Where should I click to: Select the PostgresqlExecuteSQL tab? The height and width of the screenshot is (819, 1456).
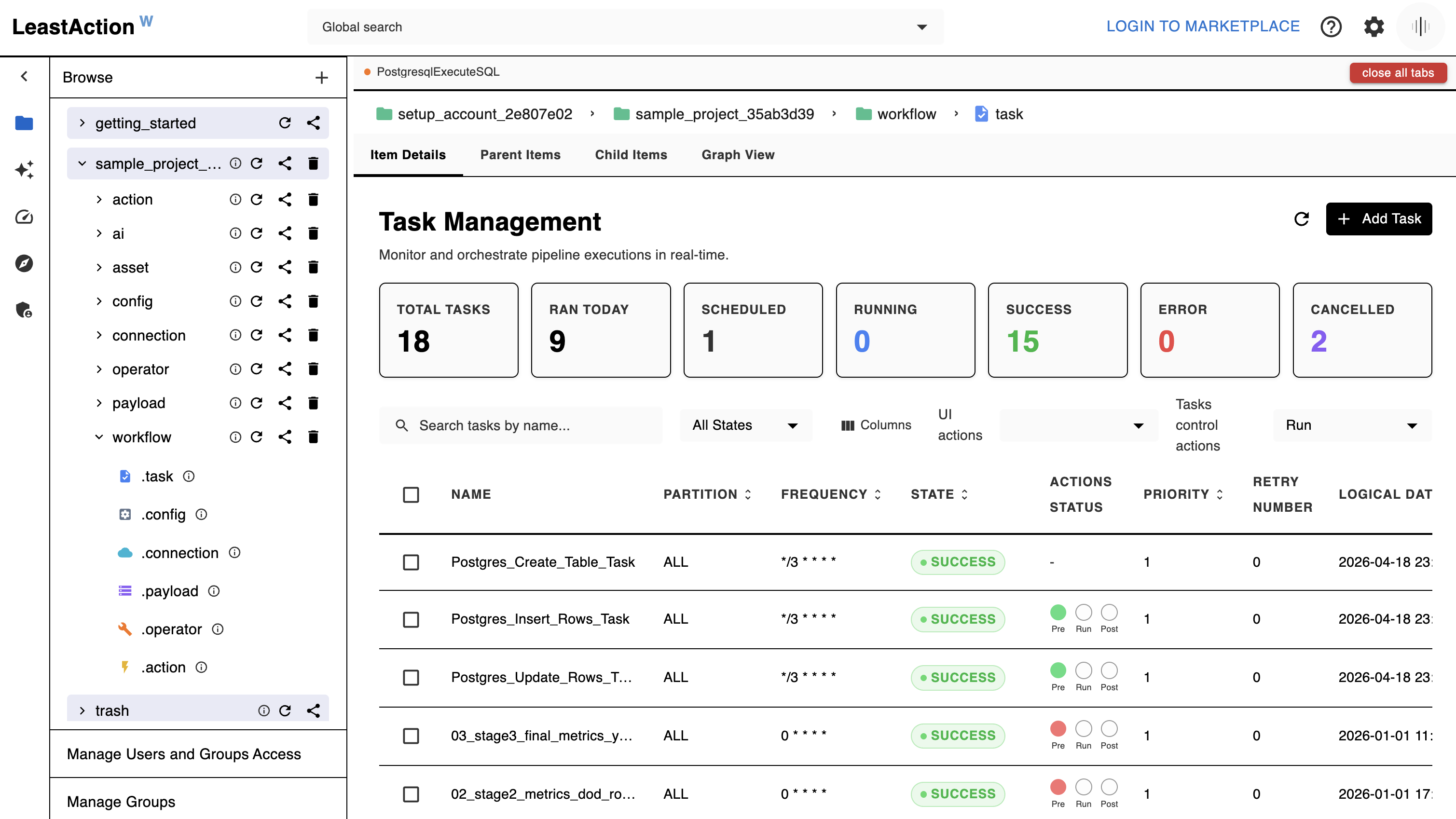tap(432, 72)
